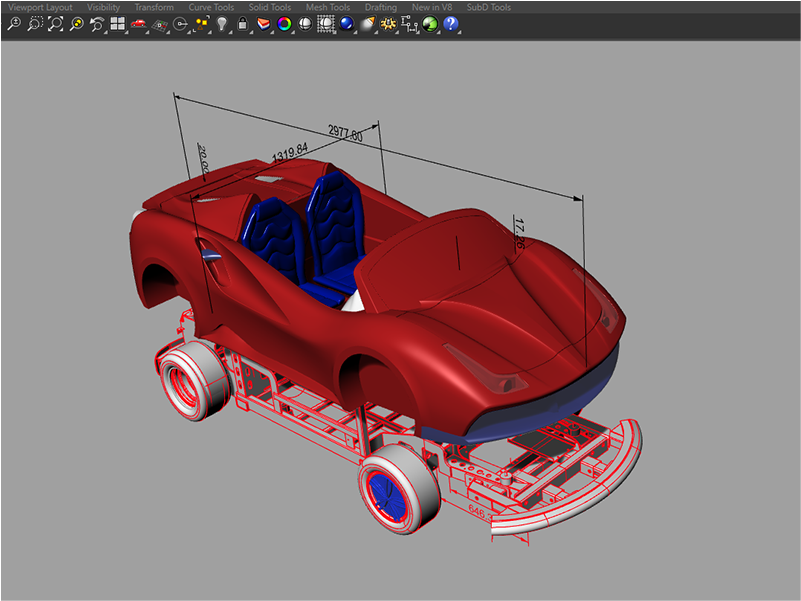The image size is (801, 601).
Task: Click the blue sphere Render icon
Action: pos(346,24)
